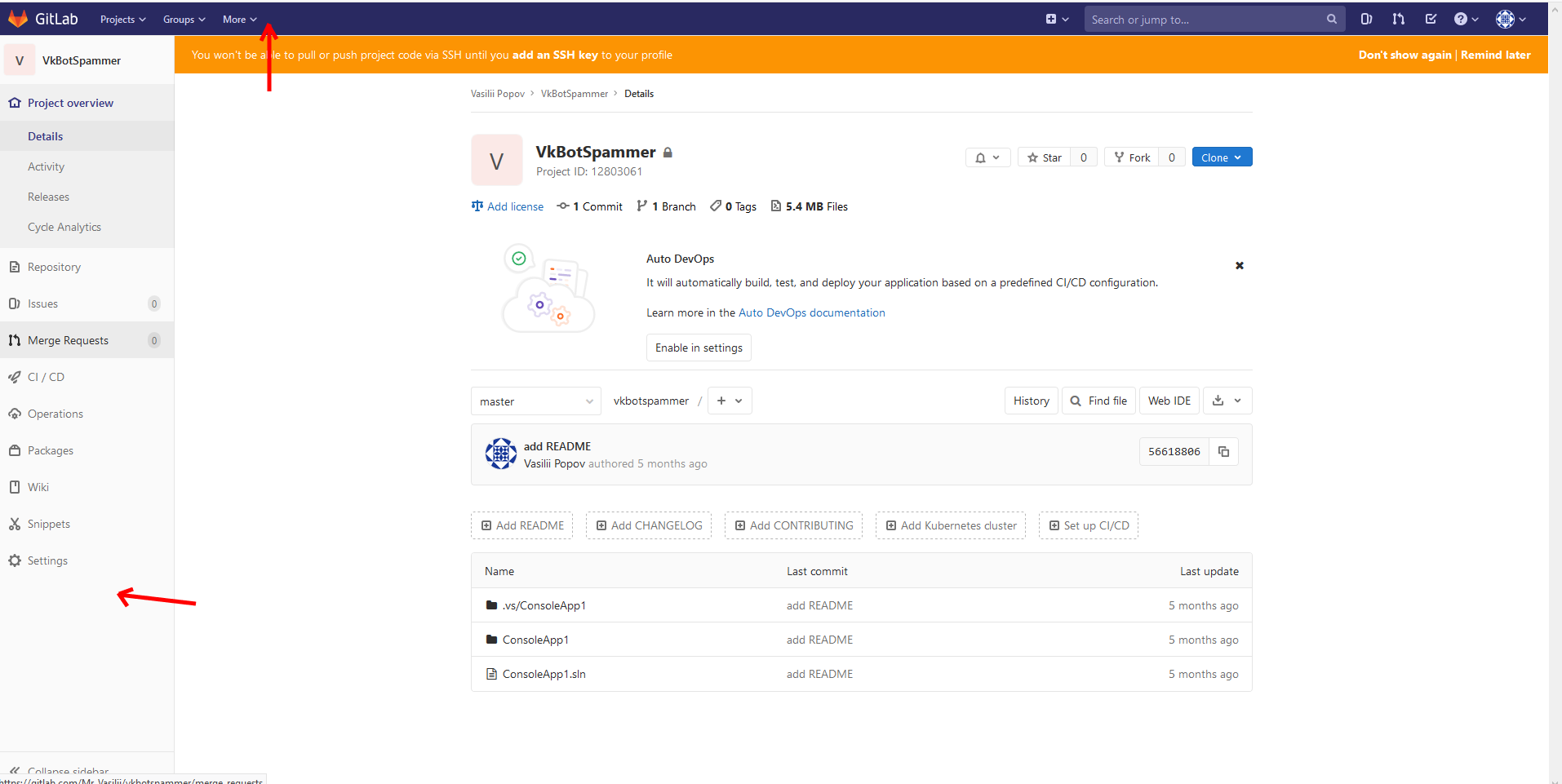The width and height of the screenshot is (1562, 784).
Task: Open the user avatar menu
Action: (1511, 20)
